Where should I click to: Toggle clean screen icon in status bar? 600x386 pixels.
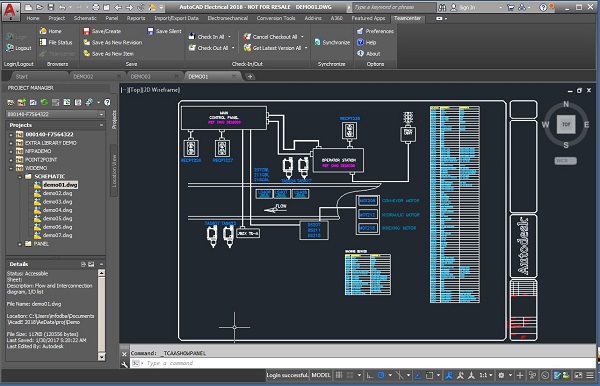(578, 375)
